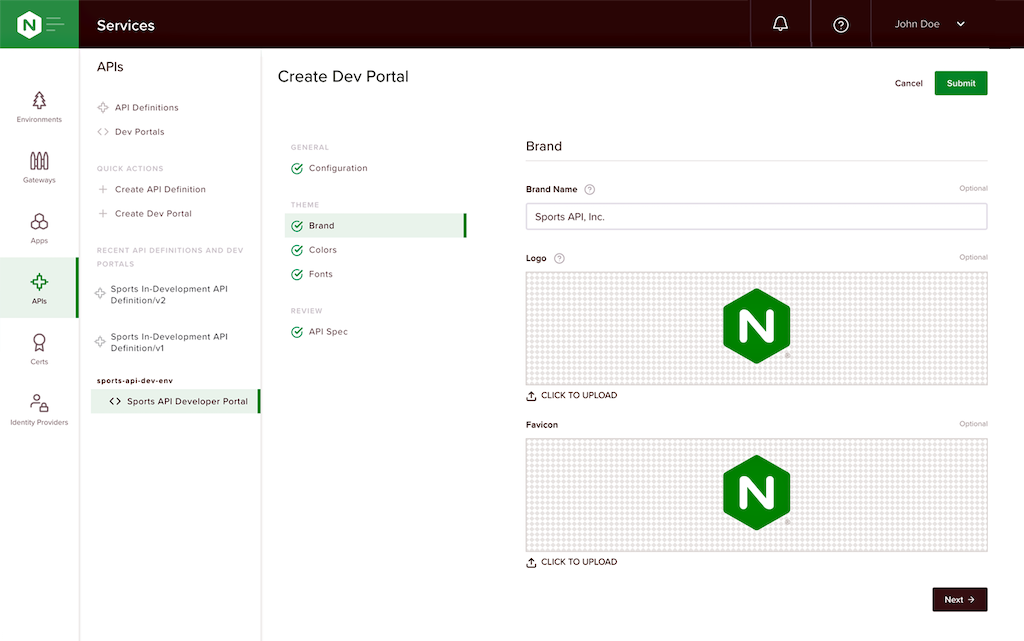Click the Cancel button
This screenshot has width=1024, height=641.
[908, 84]
